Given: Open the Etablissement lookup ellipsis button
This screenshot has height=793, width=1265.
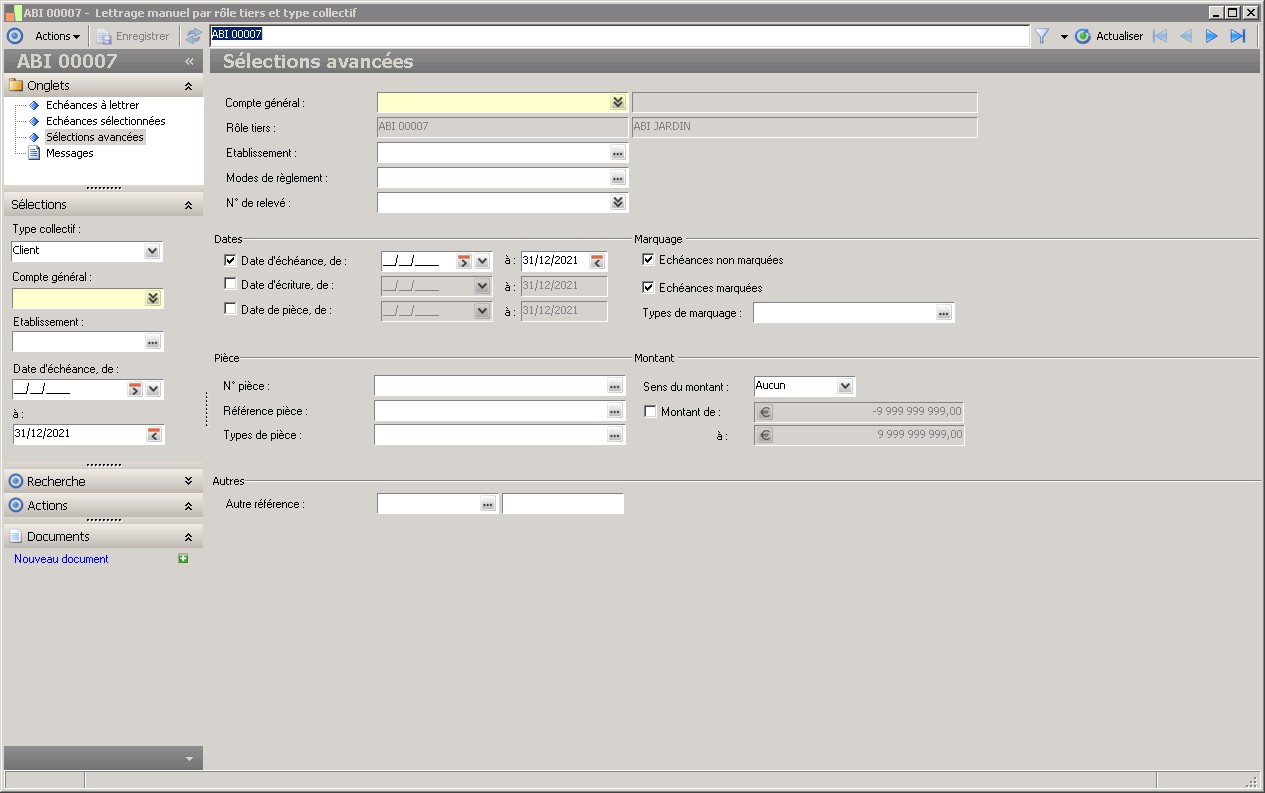Looking at the screenshot, I should (x=618, y=153).
